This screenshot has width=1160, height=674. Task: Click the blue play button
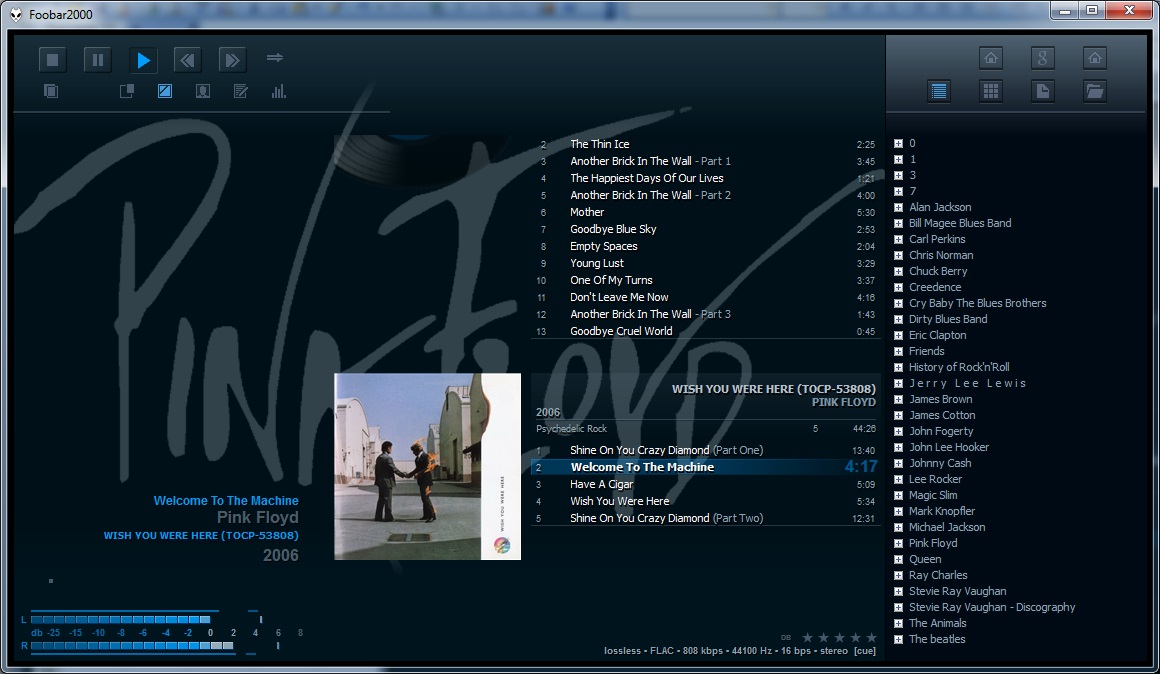pyautogui.click(x=143, y=60)
